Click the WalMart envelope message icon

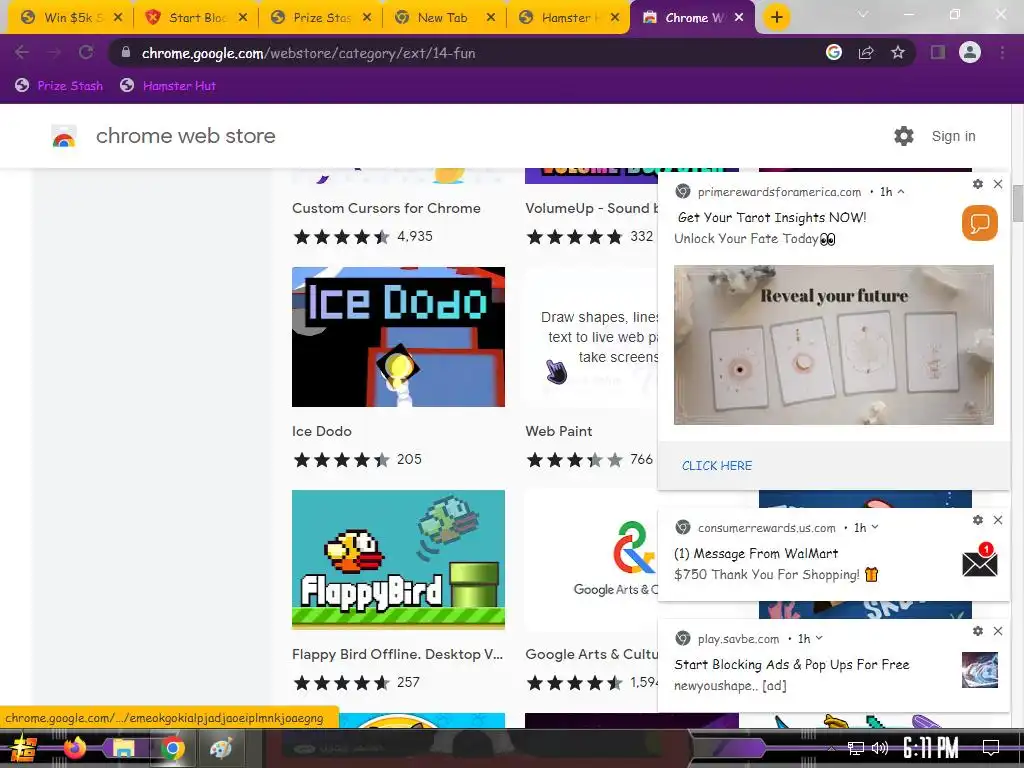(980, 560)
